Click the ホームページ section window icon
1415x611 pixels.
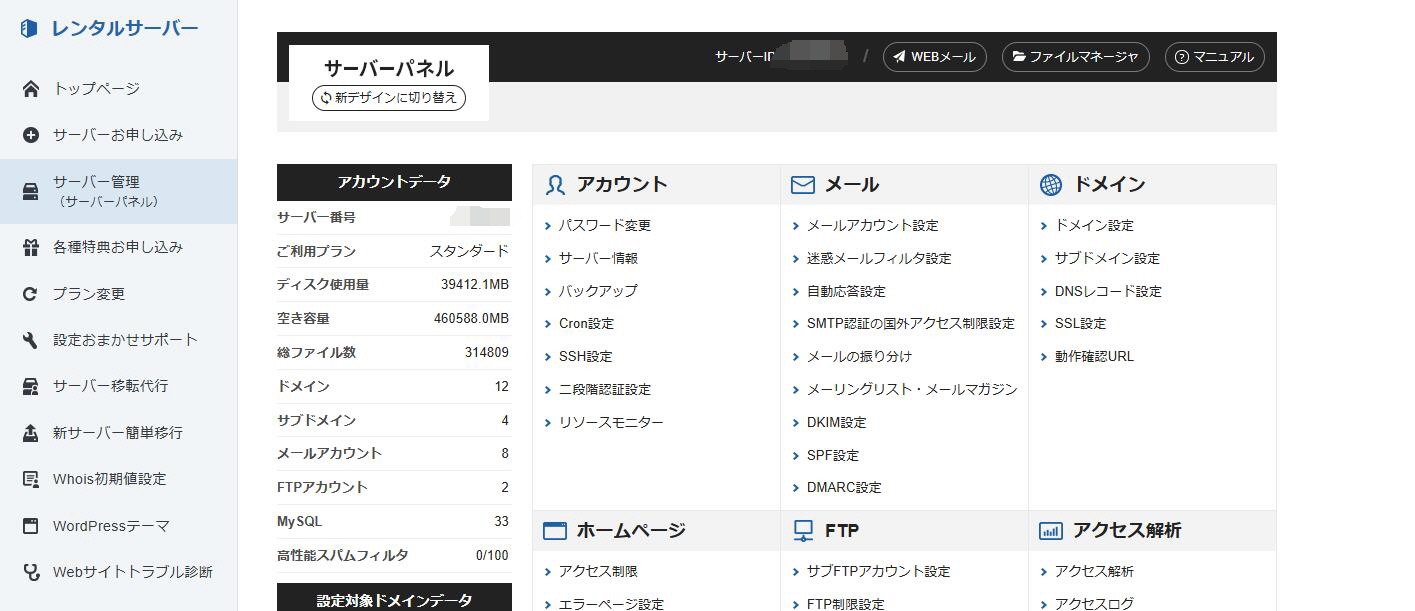pos(555,531)
